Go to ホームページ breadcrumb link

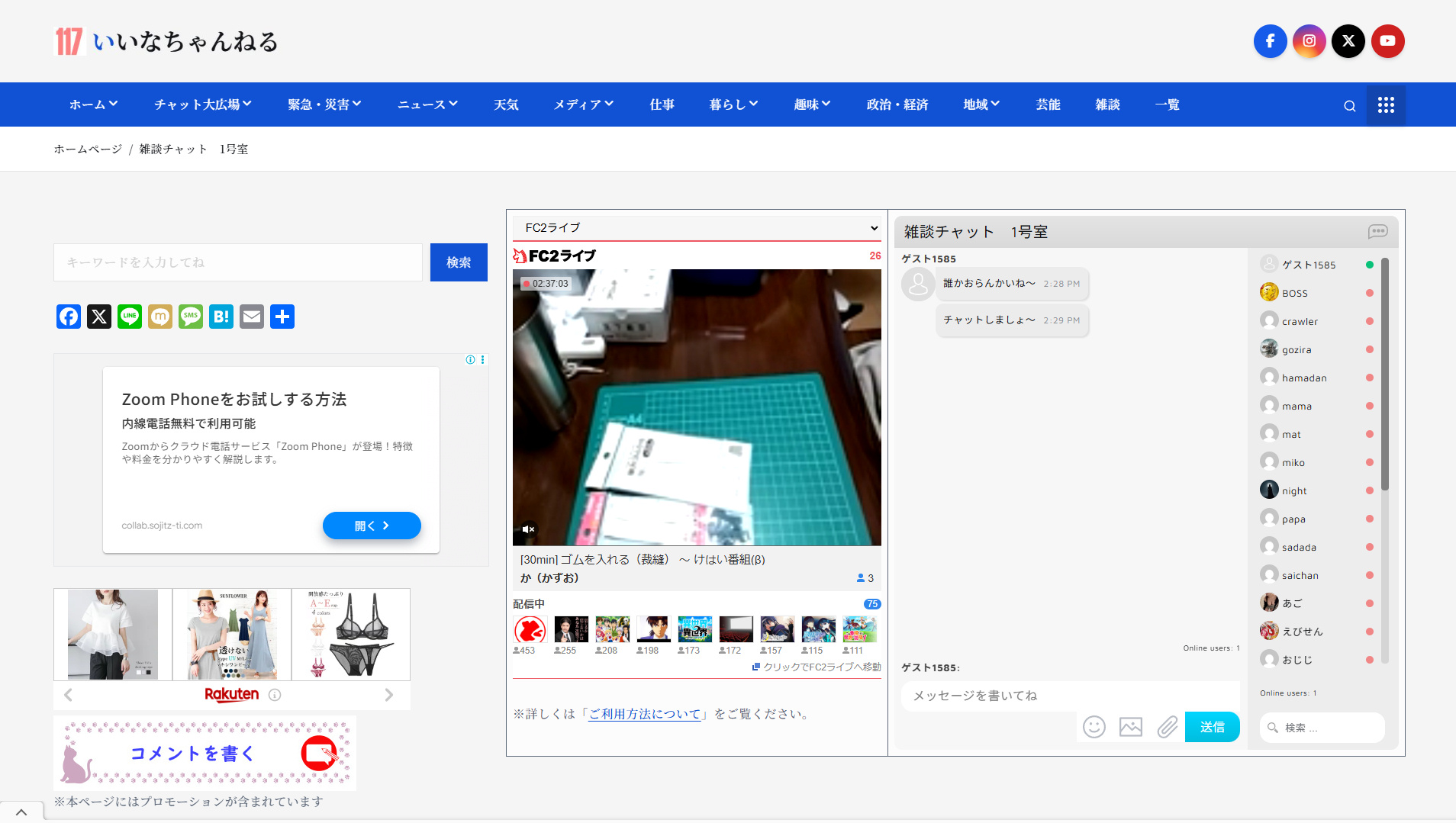88,149
